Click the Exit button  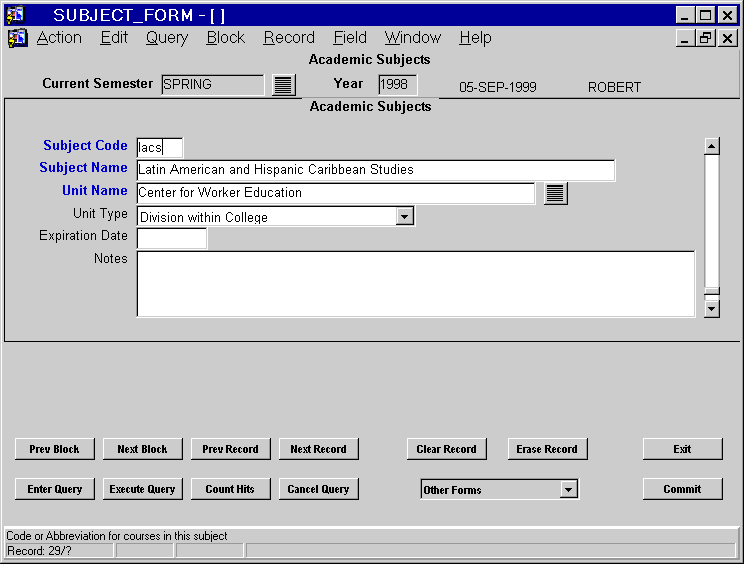pyautogui.click(x=682, y=449)
